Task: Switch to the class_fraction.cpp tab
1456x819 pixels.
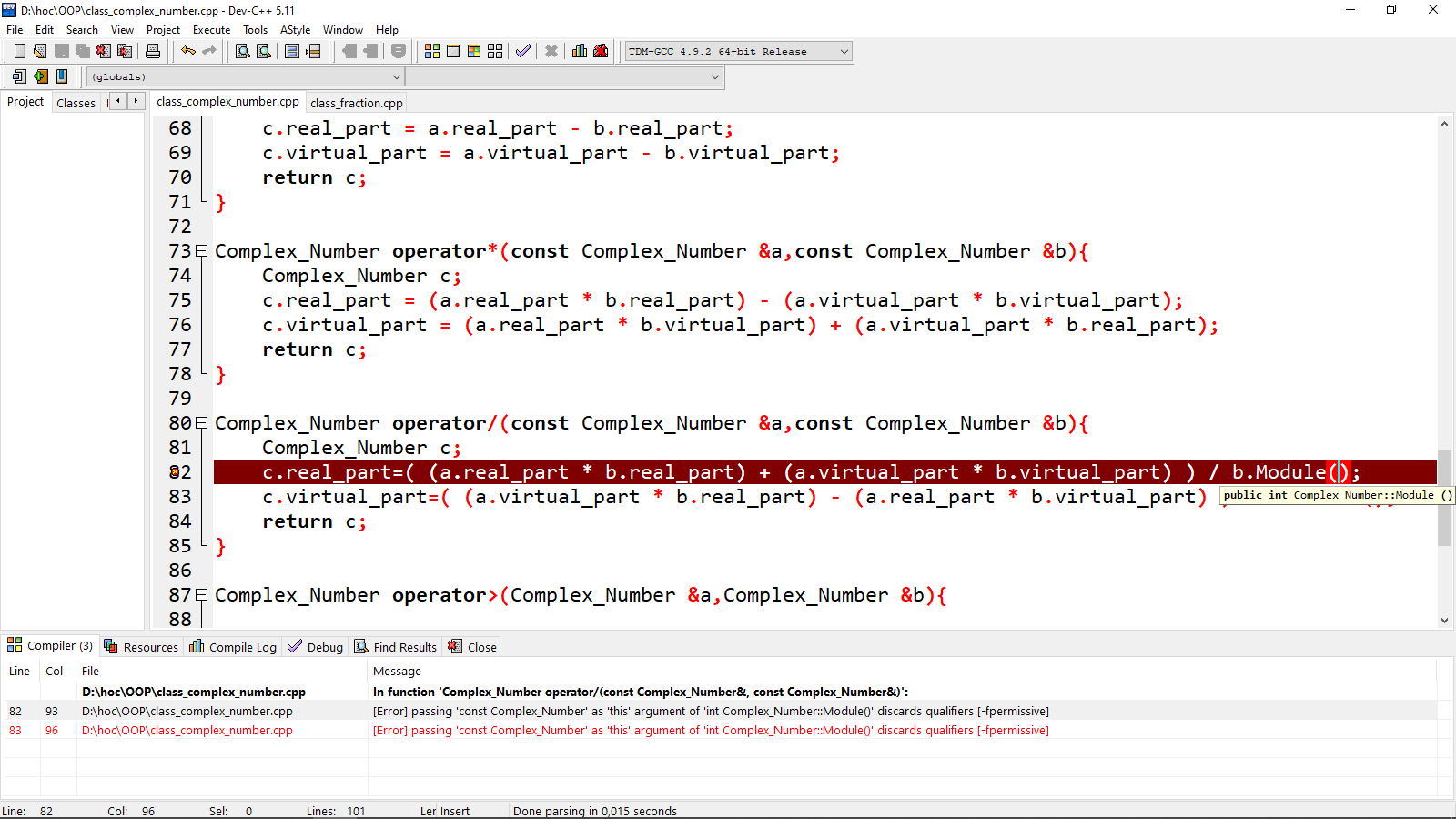Action: pos(356,103)
